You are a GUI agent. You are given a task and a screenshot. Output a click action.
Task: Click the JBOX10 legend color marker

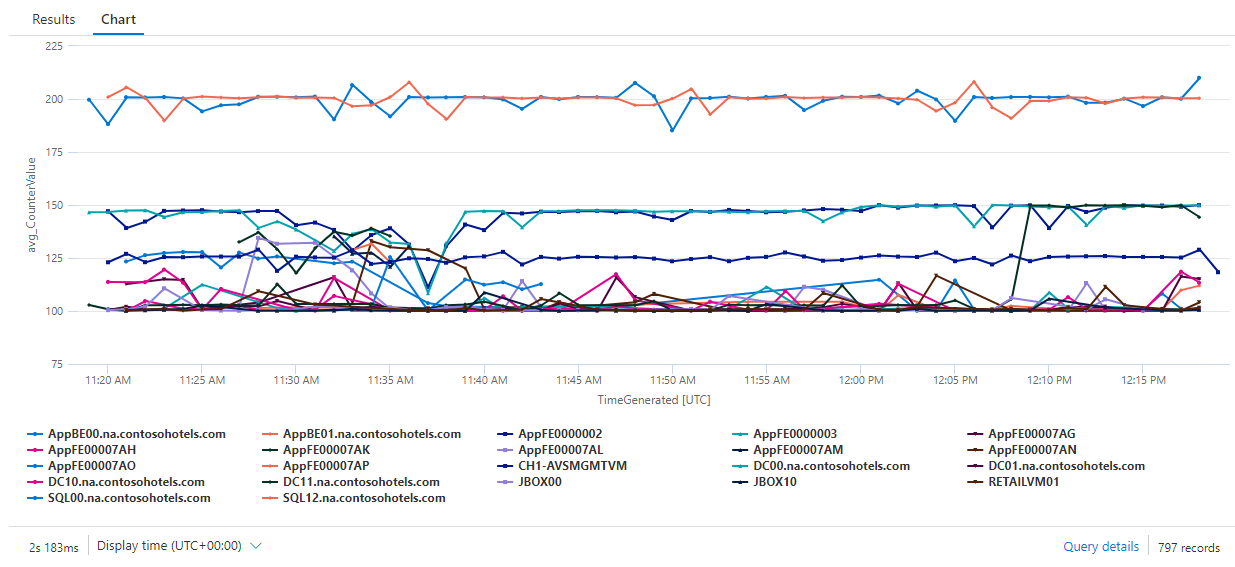click(x=740, y=482)
